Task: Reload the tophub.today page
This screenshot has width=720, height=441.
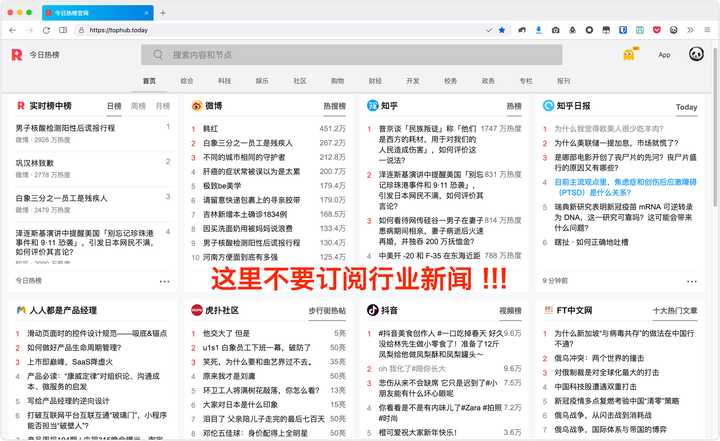Action: tap(46, 30)
